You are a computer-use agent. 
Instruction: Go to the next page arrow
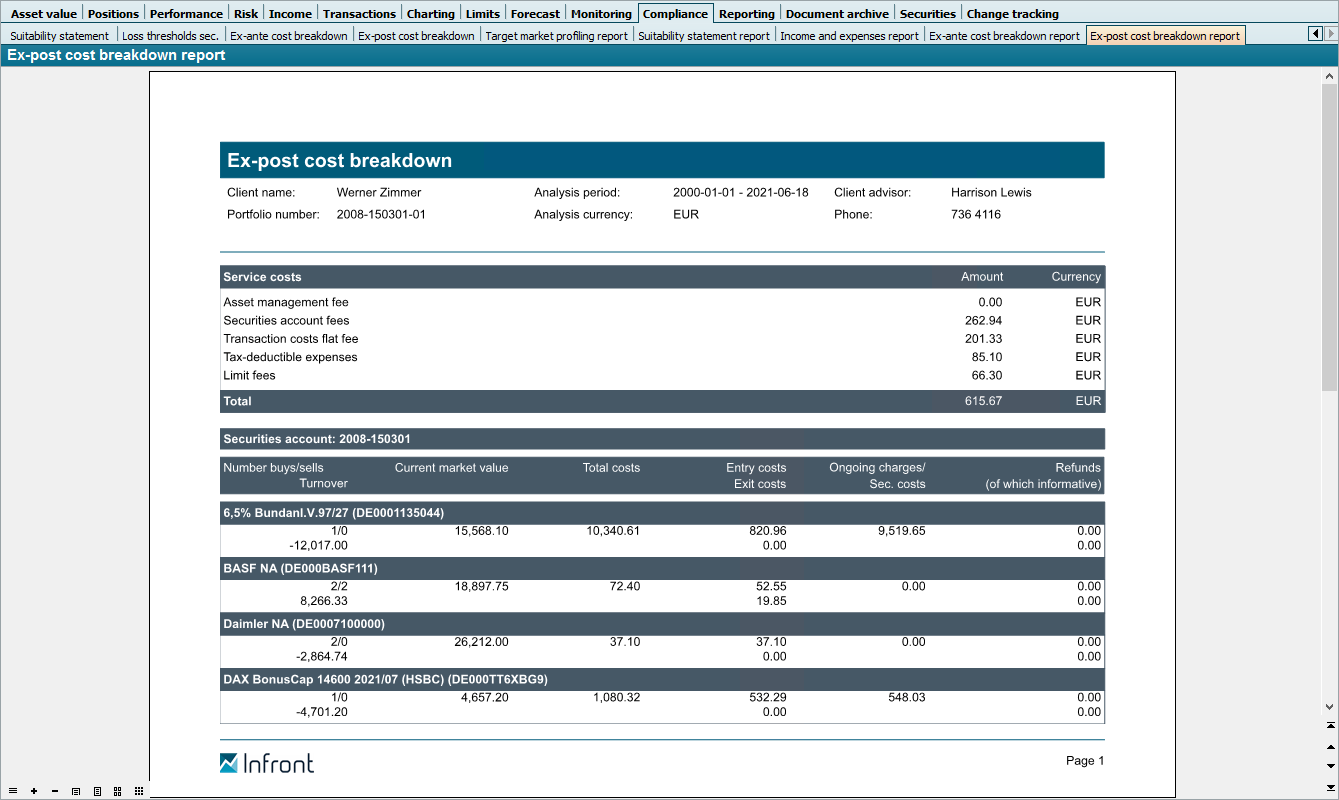coord(1330,766)
